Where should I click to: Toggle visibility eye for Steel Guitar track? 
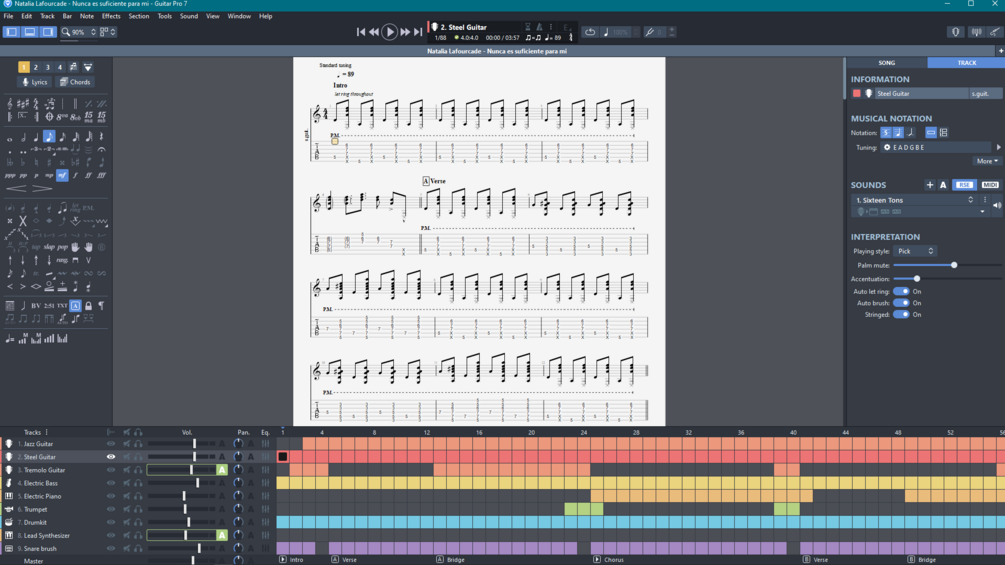pyautogui.click(x=111, y=457)
